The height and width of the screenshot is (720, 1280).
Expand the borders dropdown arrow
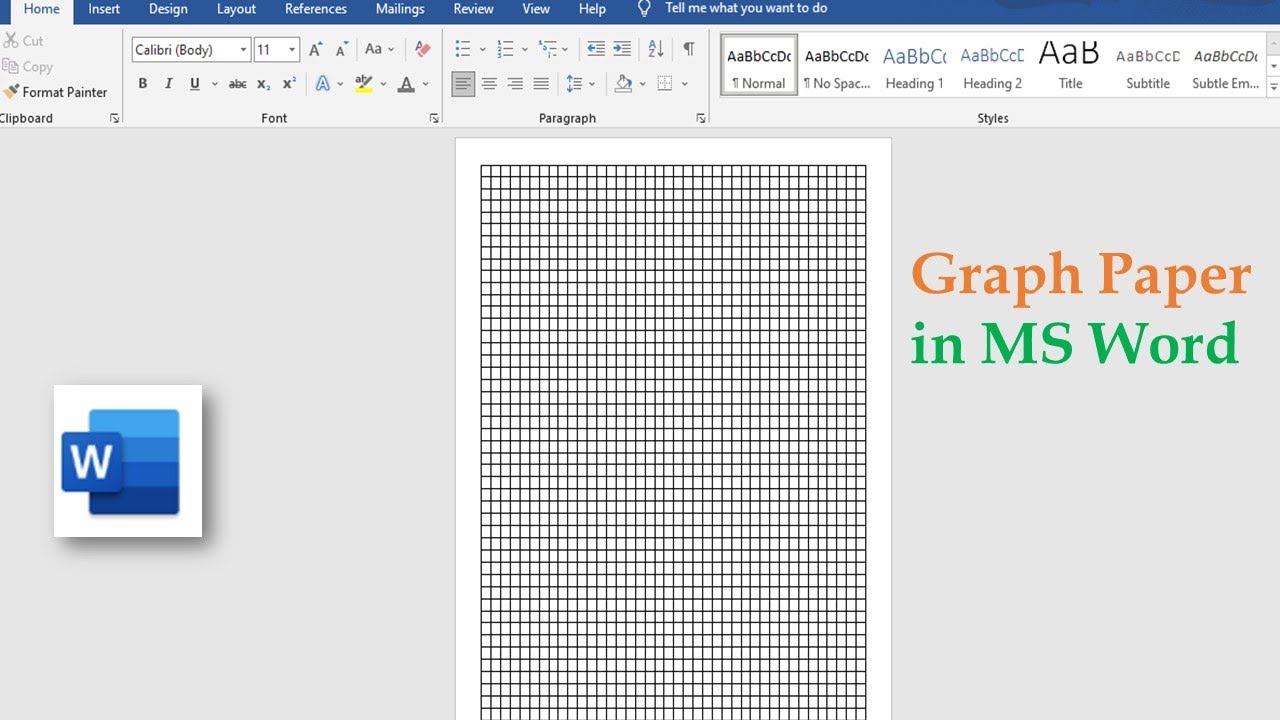pyautogui.click(x=684, y=84)
